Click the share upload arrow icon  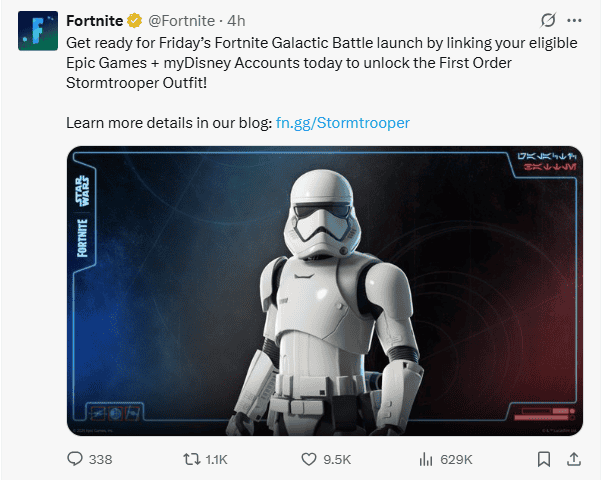click(x=573, y=459)
